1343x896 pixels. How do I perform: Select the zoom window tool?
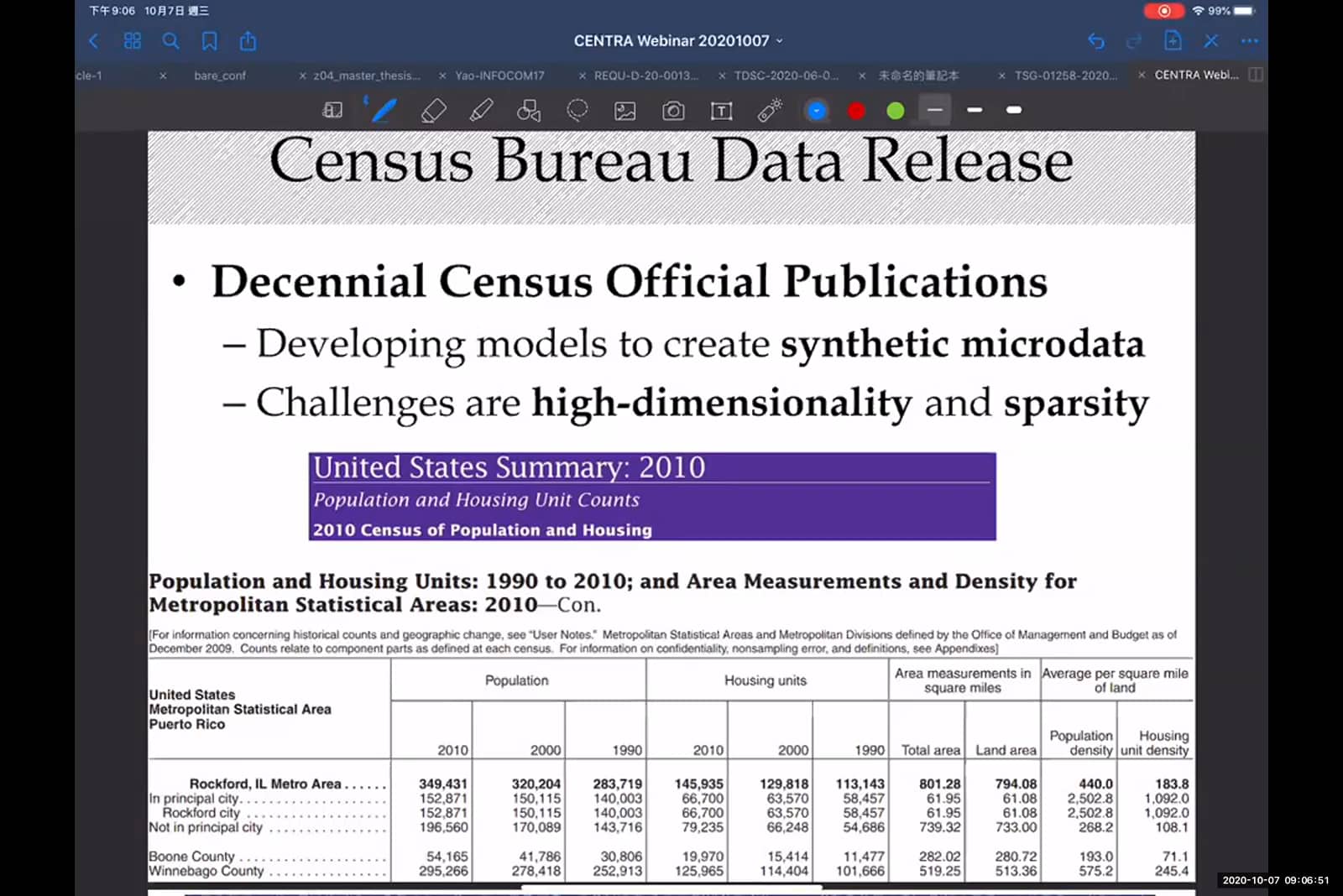pos(332,110)
